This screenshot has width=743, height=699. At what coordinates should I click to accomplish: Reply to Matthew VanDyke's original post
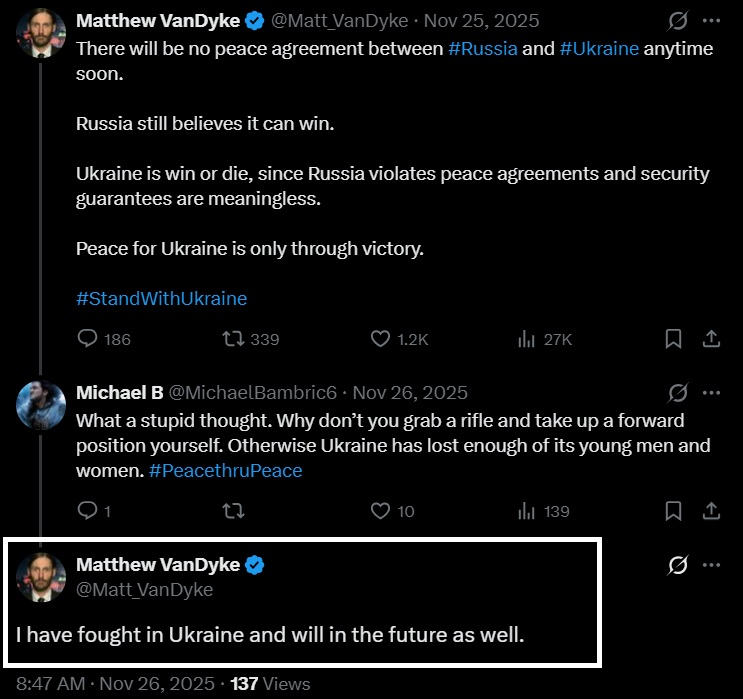coord(88,339)
